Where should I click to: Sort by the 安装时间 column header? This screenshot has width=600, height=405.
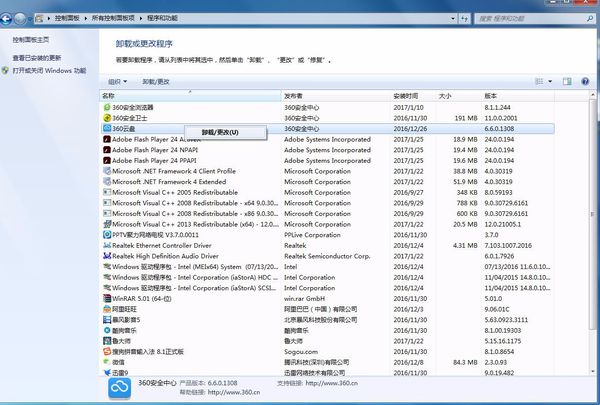pyautogui.click(x=413, y=96)
